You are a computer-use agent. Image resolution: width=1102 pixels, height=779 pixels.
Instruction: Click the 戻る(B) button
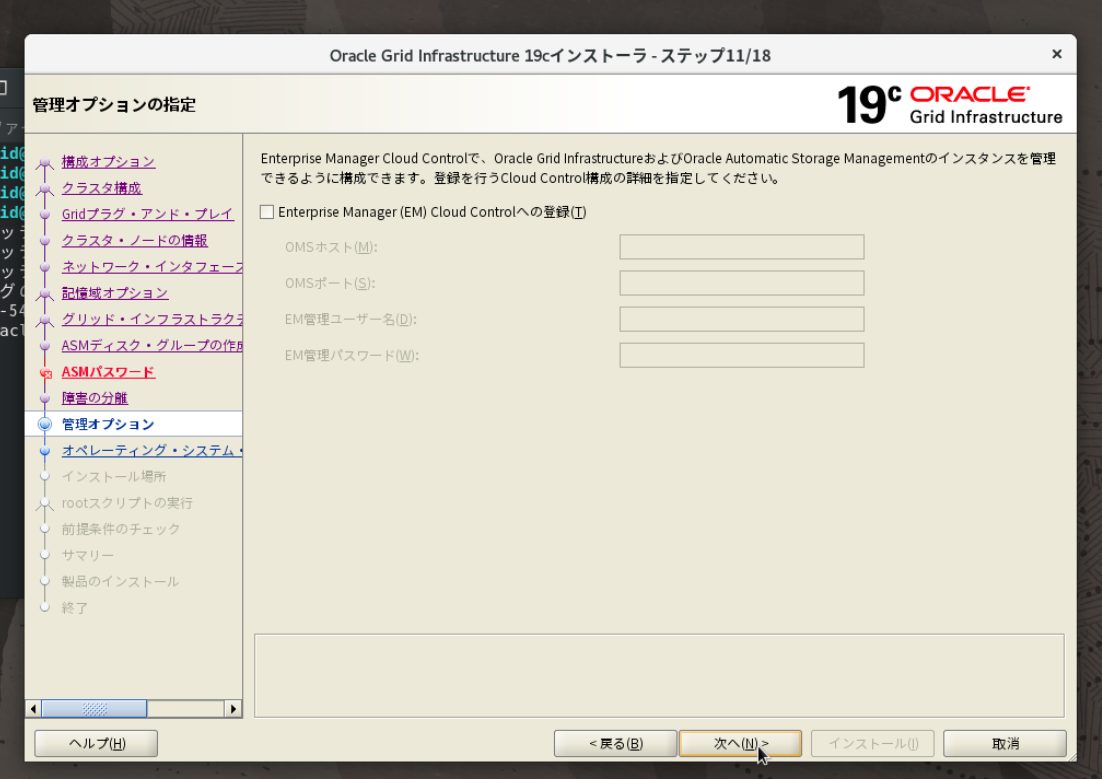[616, 743]
